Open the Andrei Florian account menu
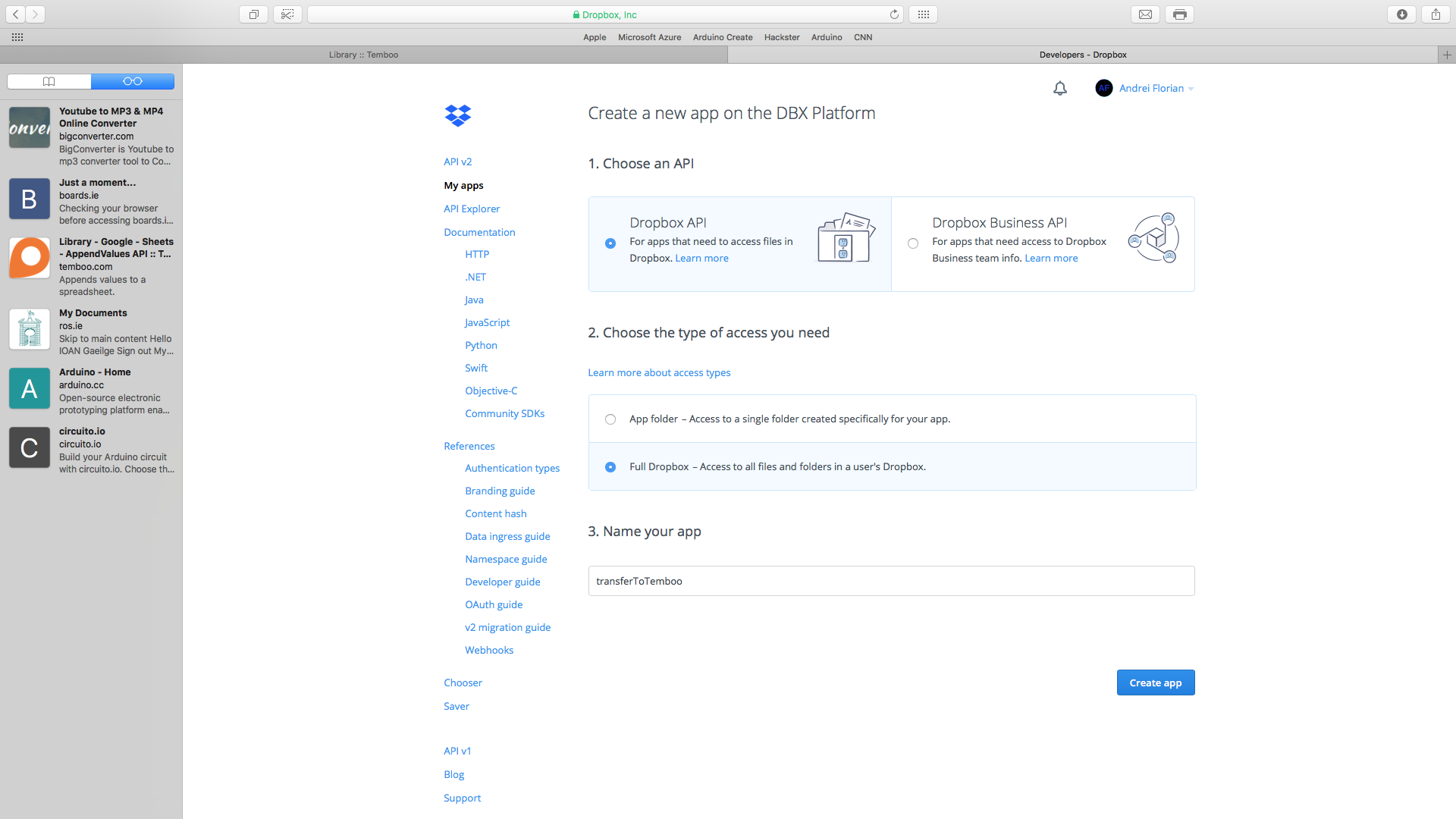This screenshot has width=1456, height=819. point(1152,88)
